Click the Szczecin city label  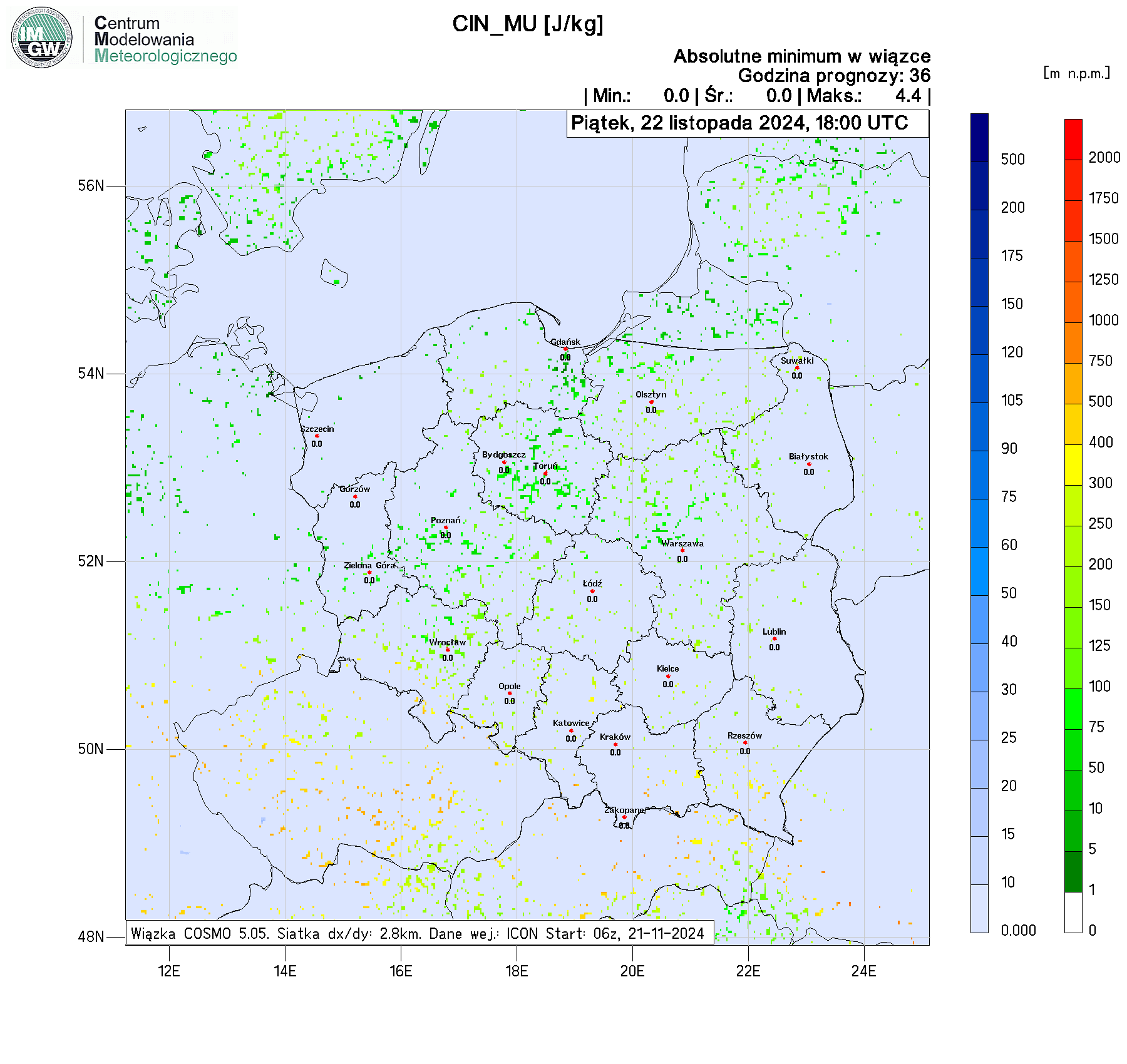point(317,429)
